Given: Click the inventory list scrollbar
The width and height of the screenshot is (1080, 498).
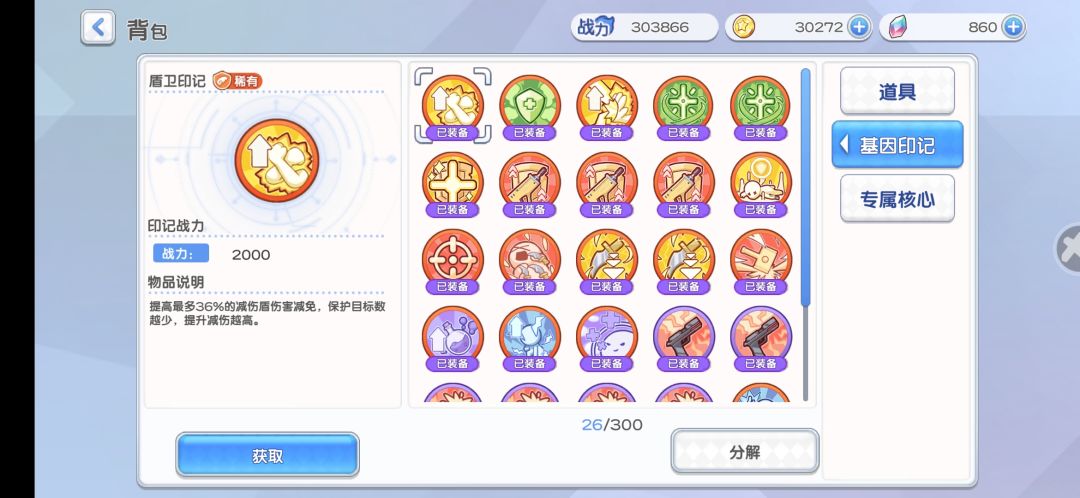Looking at the screenshot, I should pos(805,187).
